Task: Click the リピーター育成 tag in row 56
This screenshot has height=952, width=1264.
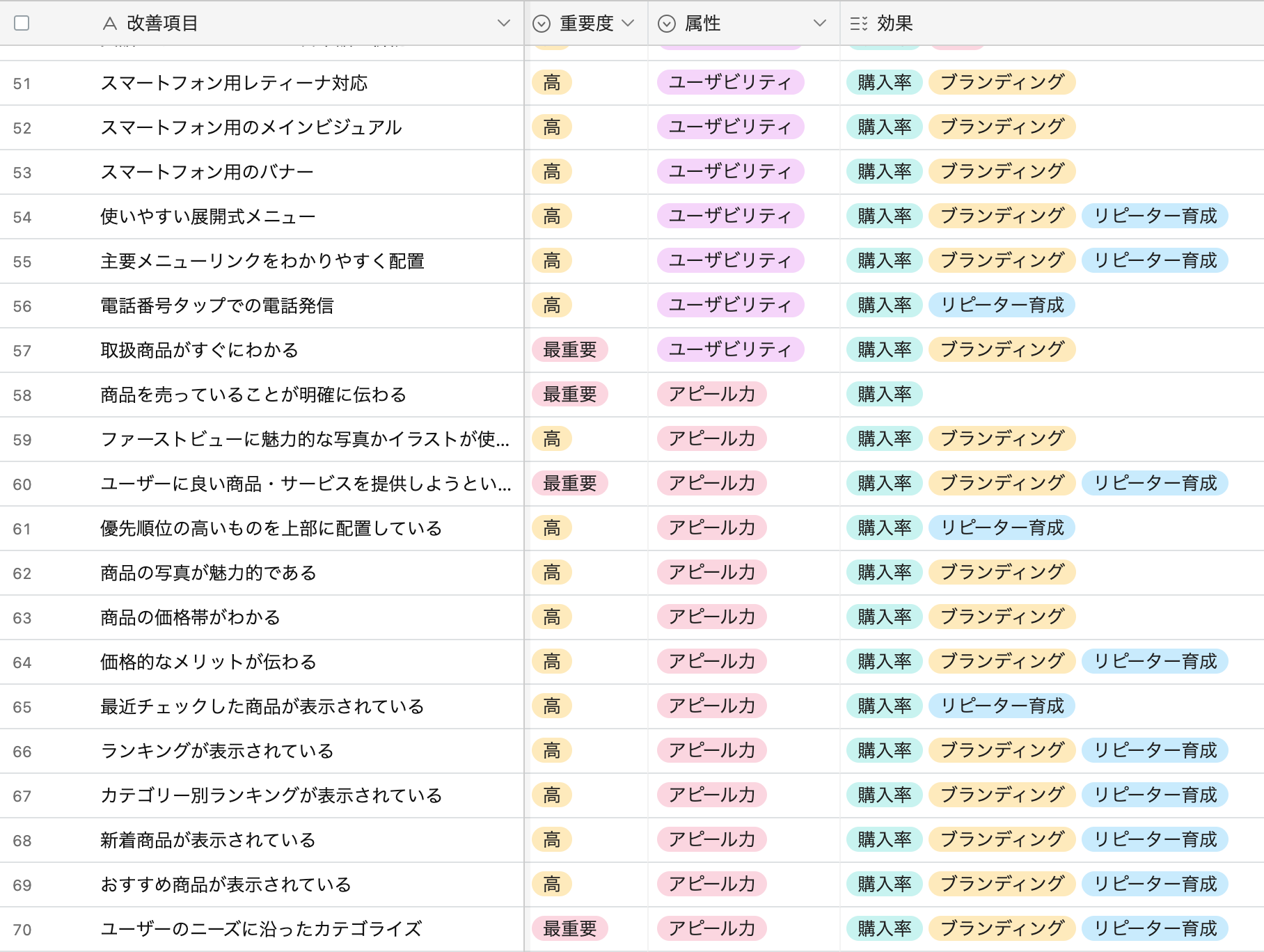Action: [x=1002, y=305]
